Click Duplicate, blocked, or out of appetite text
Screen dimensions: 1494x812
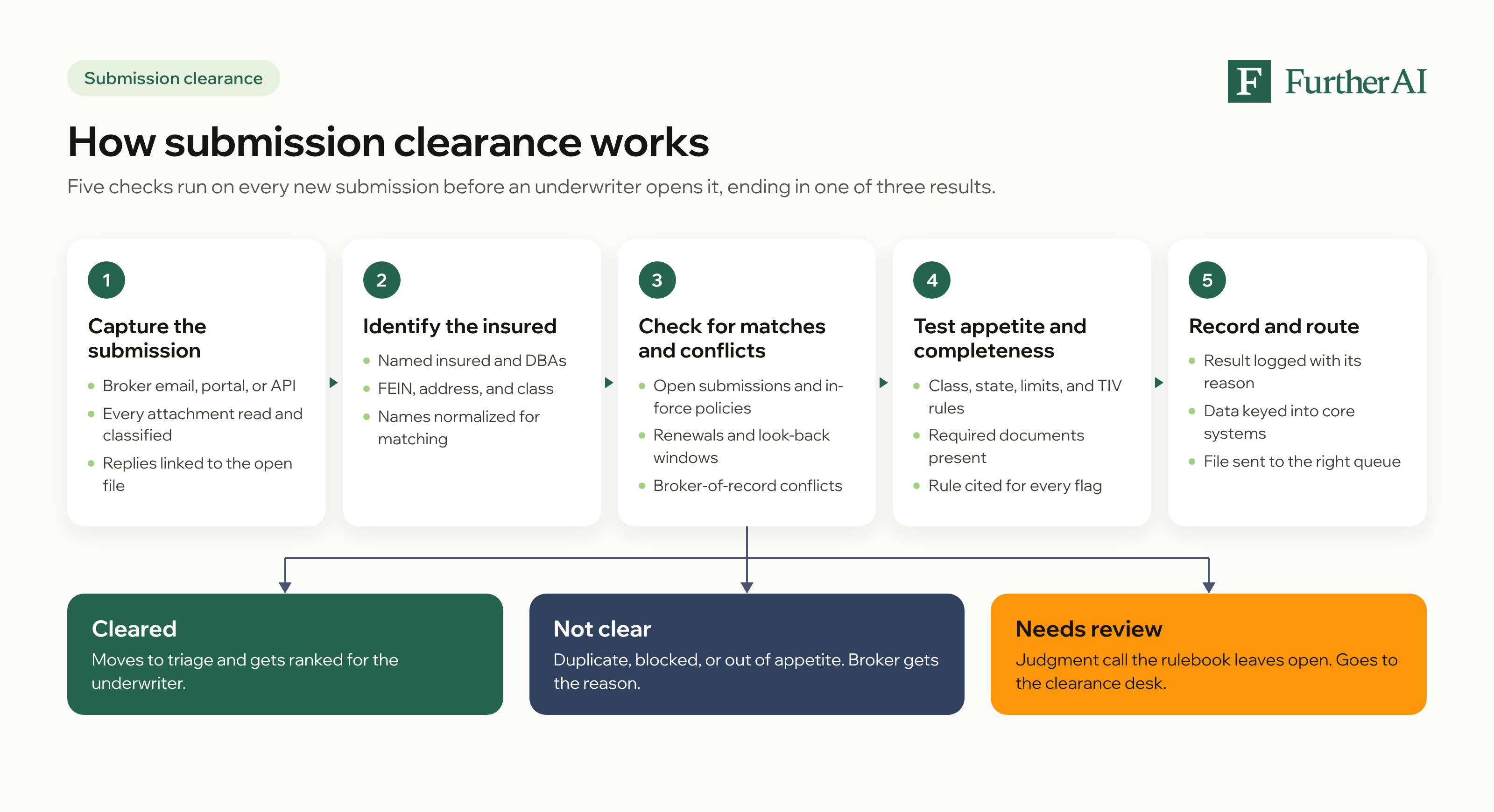click(x=745, y=671)
